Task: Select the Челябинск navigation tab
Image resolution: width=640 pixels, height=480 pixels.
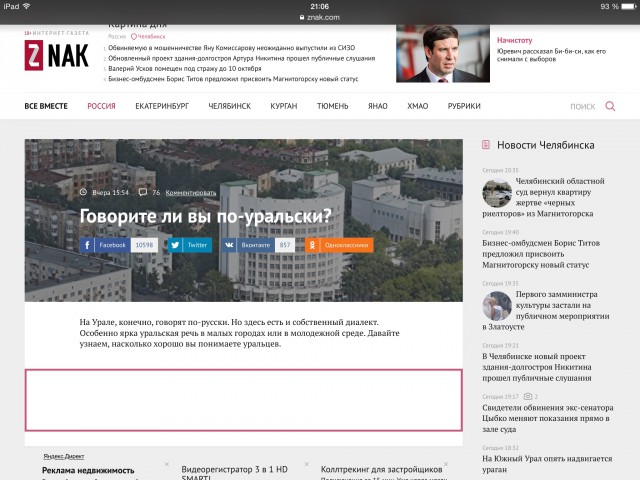Action: [228, 106]
